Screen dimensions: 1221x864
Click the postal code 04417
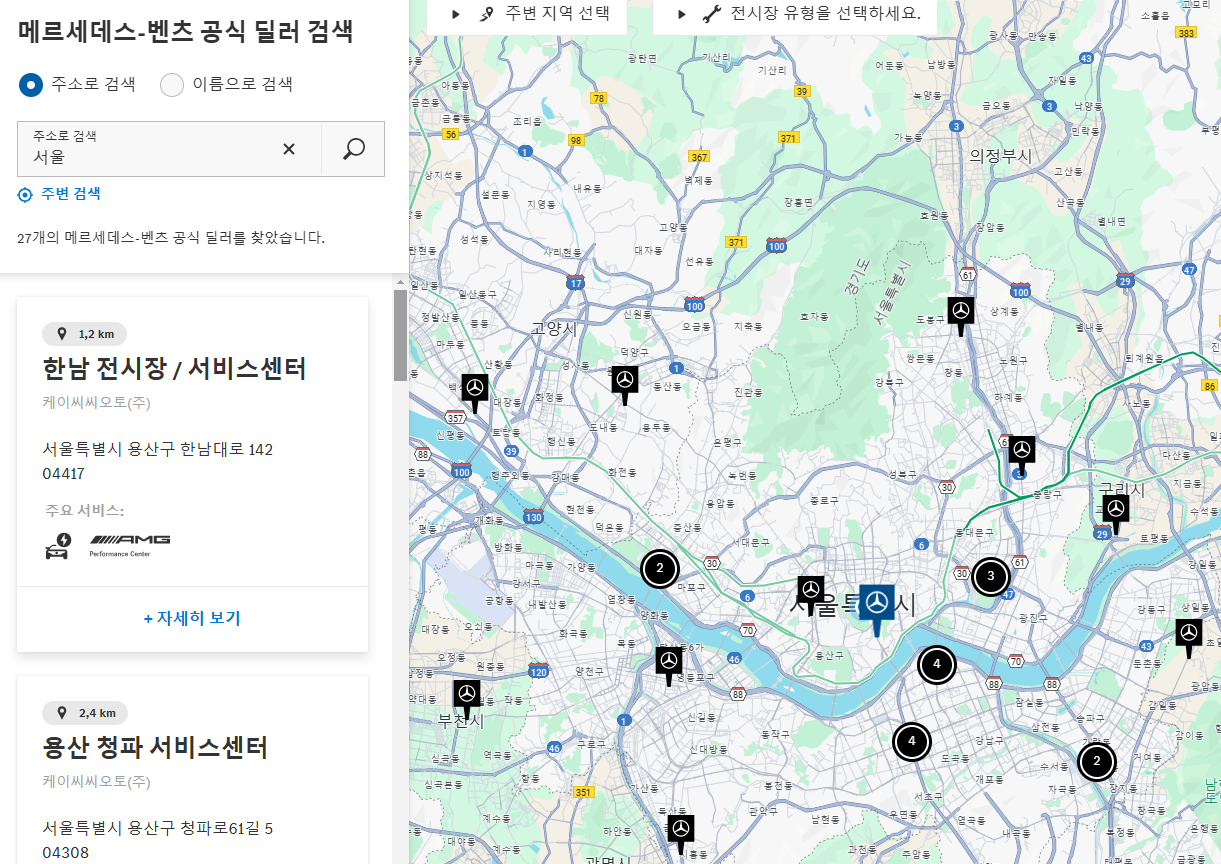click(x=64, y=474)
